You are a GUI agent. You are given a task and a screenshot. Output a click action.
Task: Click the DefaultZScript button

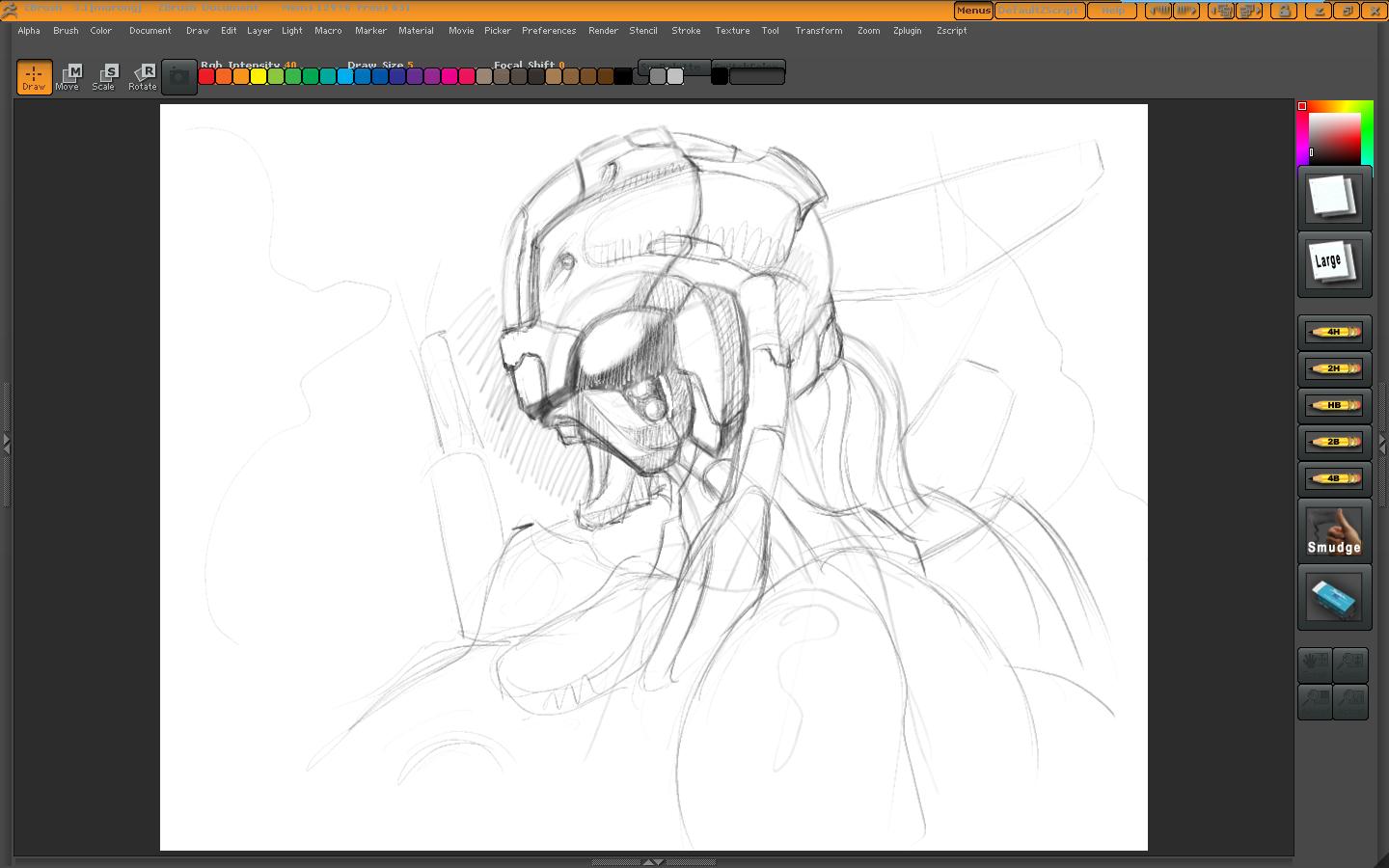tap(1040, 11)
